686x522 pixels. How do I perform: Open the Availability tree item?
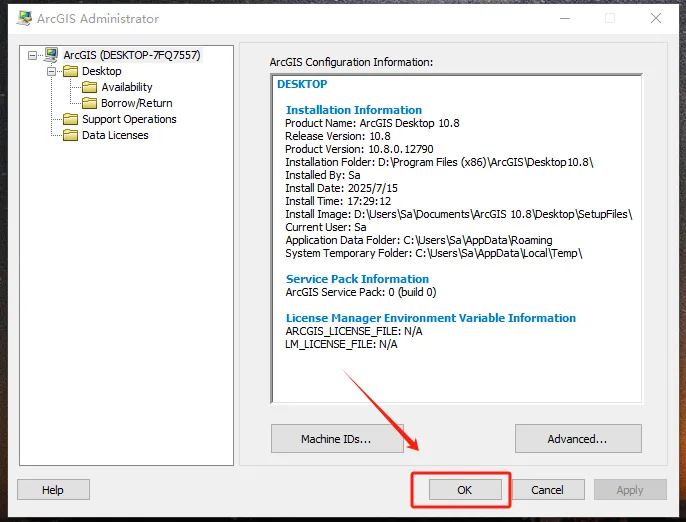click(x=127, y=87)
